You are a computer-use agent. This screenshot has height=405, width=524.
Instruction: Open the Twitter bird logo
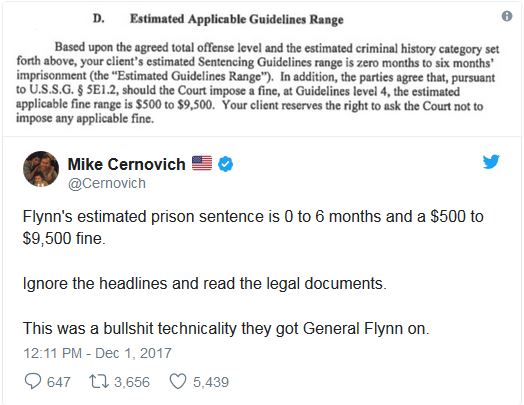point(491,162)
